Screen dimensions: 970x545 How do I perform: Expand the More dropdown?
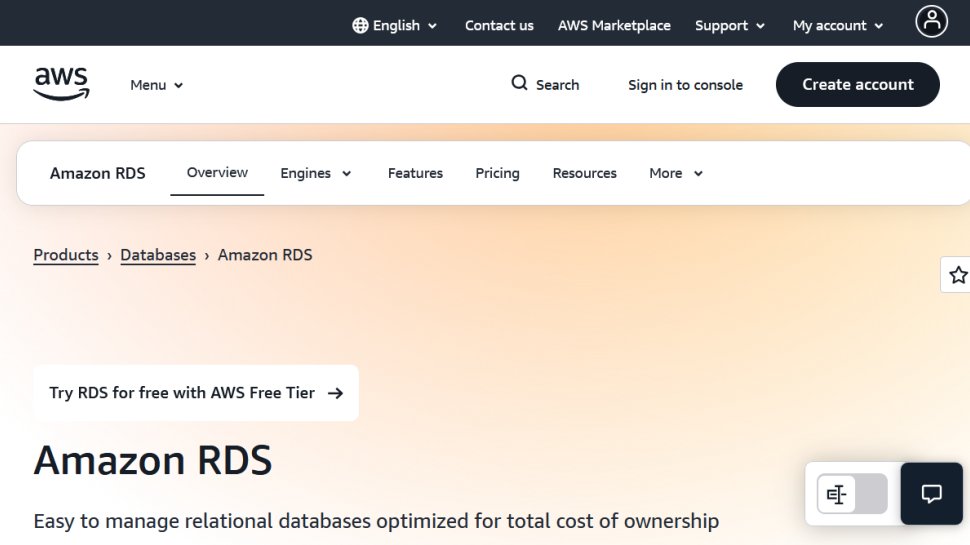click(x=676, y=173)
